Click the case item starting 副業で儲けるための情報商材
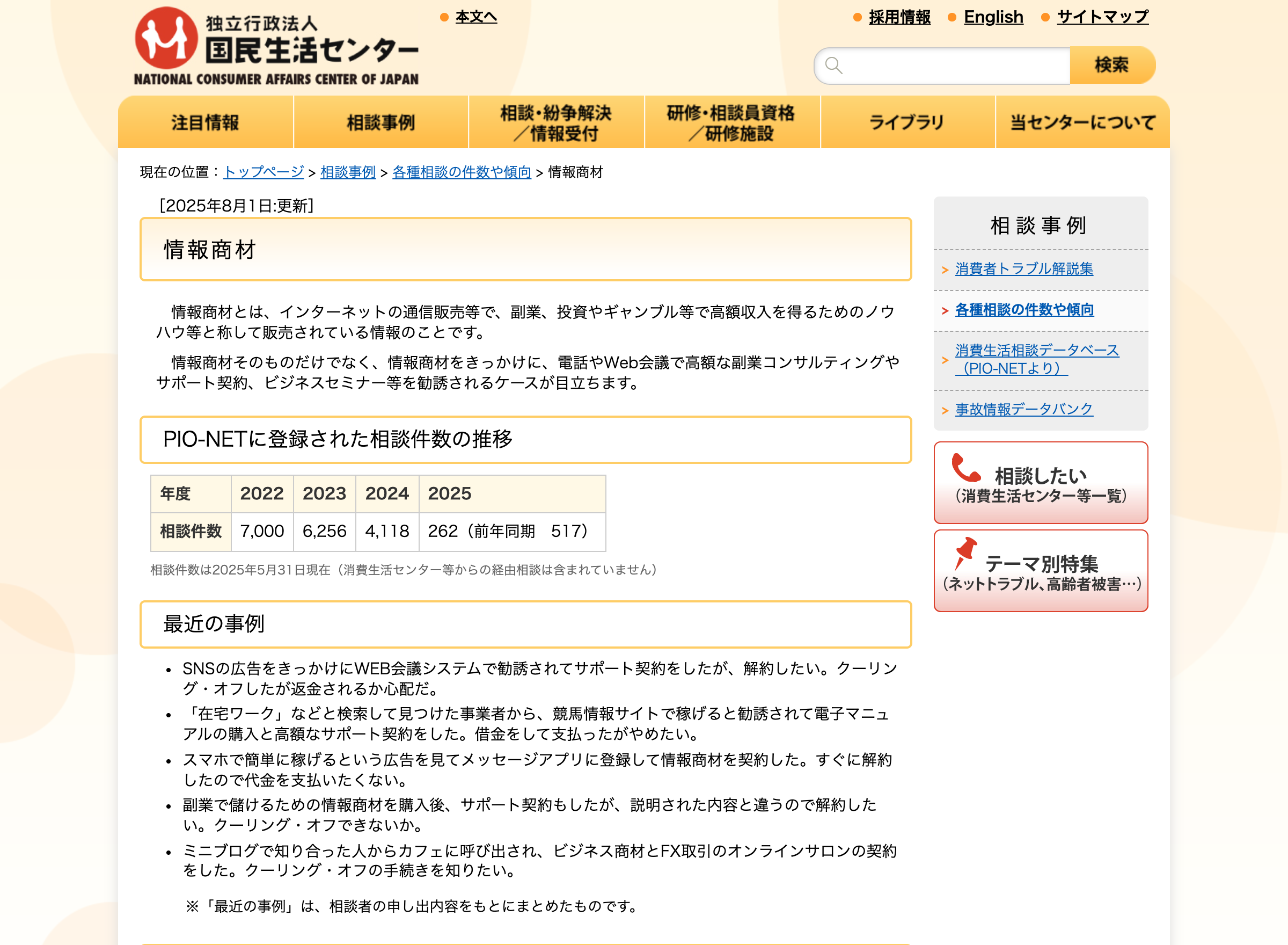 point(529,815)
